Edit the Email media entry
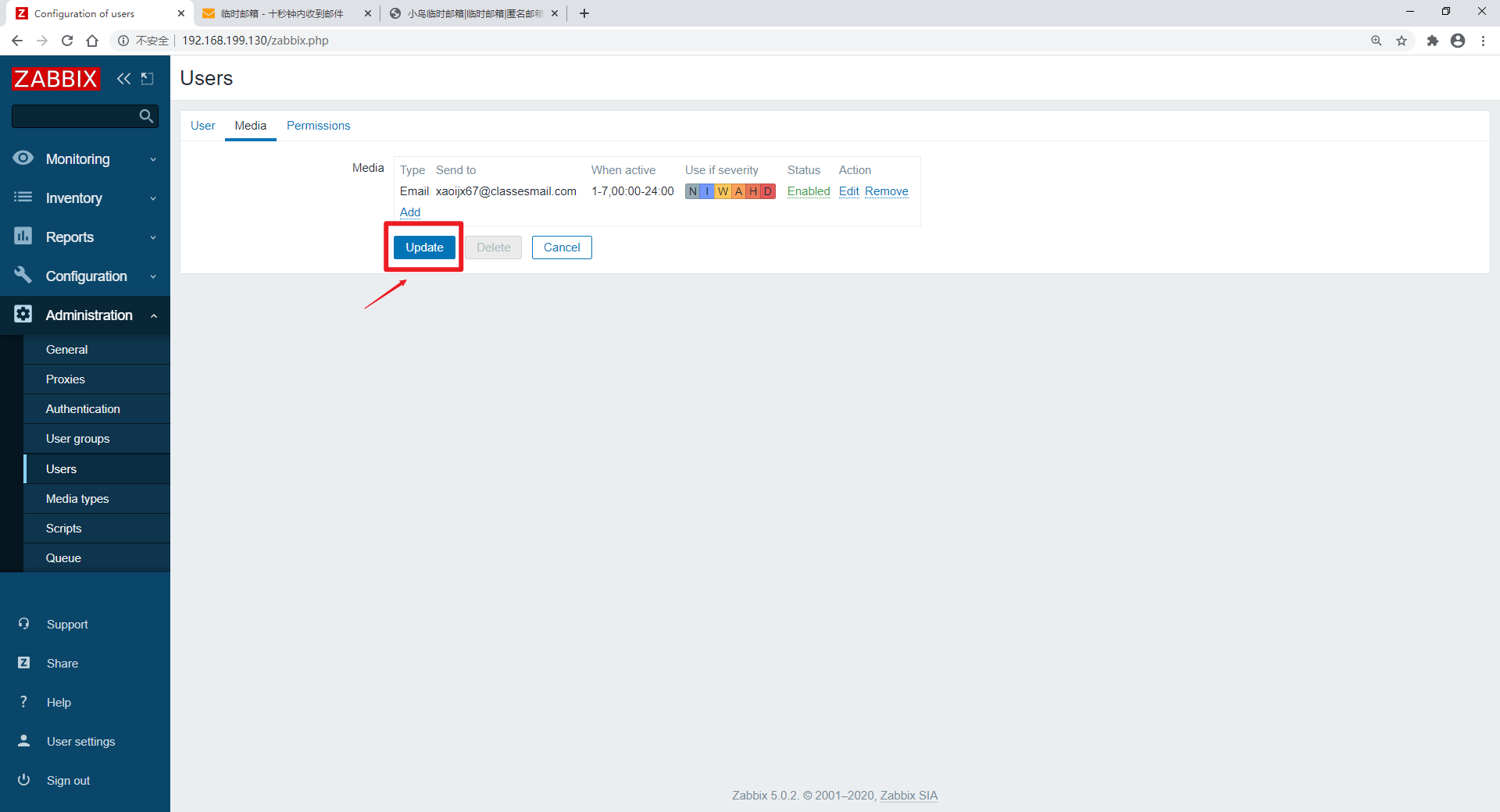1500x812 pixels. click(x=848, y=191)
